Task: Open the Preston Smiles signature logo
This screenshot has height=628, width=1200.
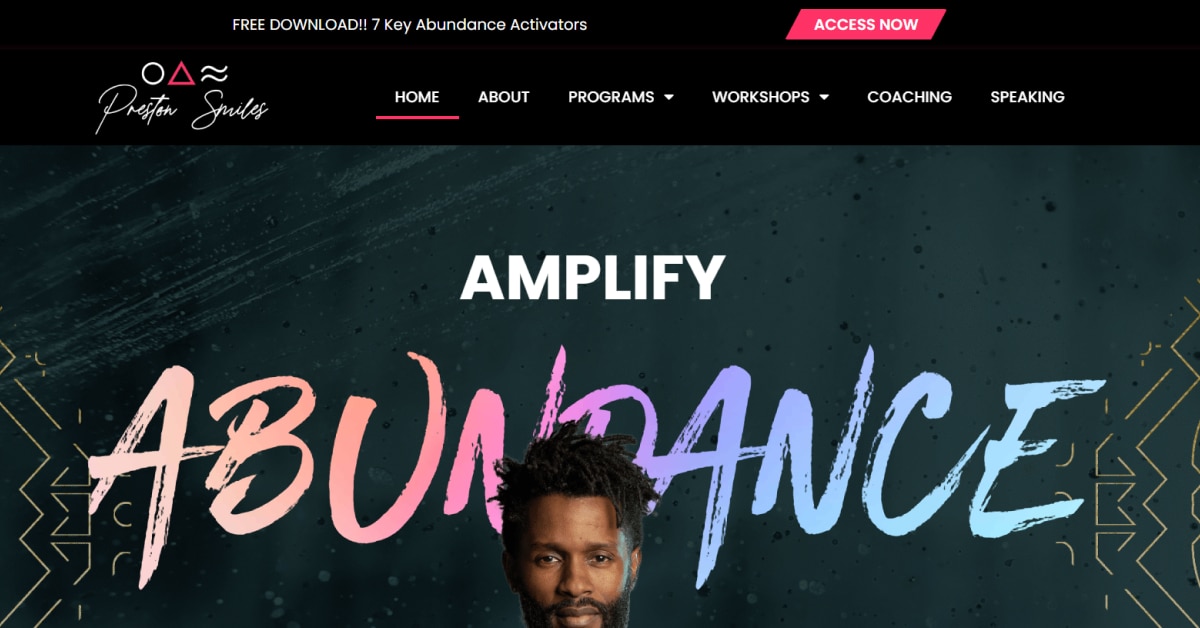Action: (182, 98)
